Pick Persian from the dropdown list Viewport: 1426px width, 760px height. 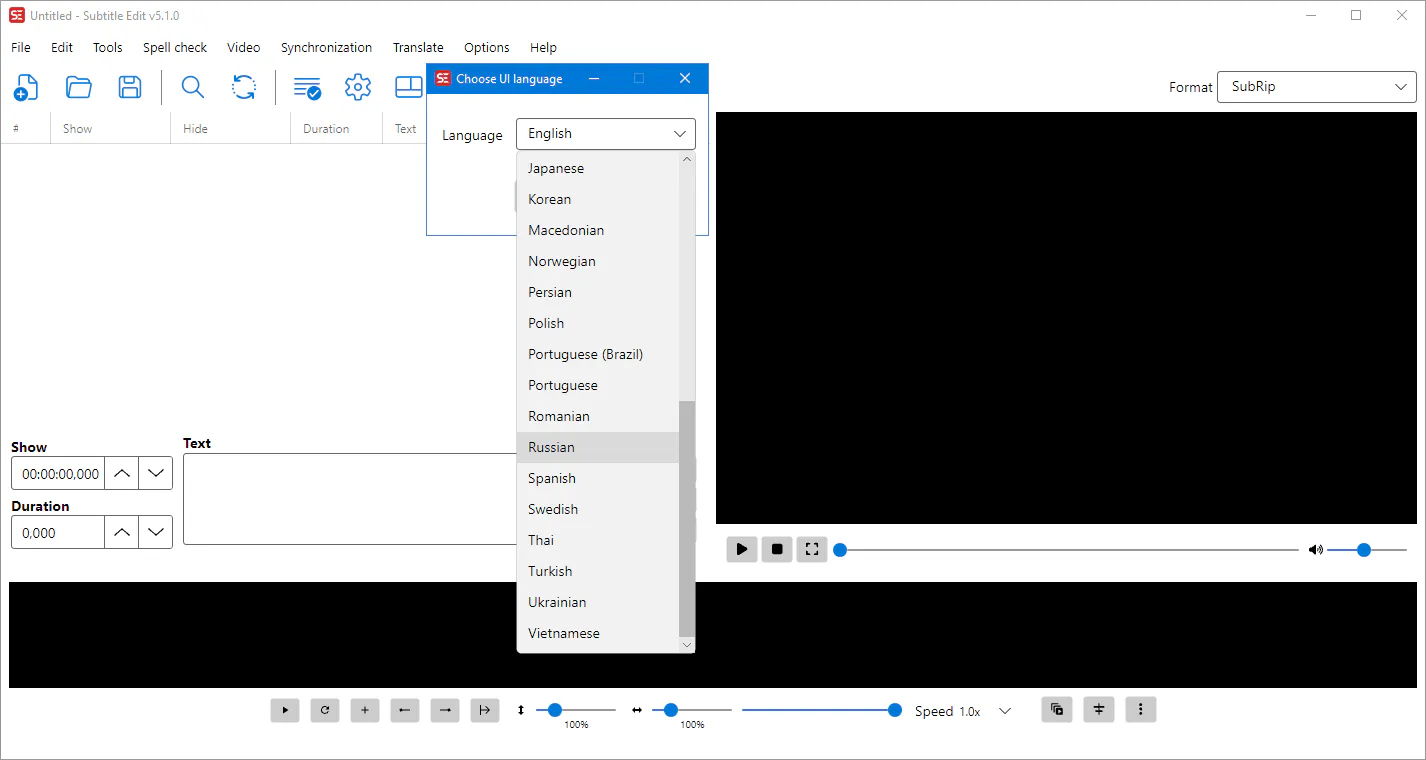pyautogui.click(x=598, y=292)
